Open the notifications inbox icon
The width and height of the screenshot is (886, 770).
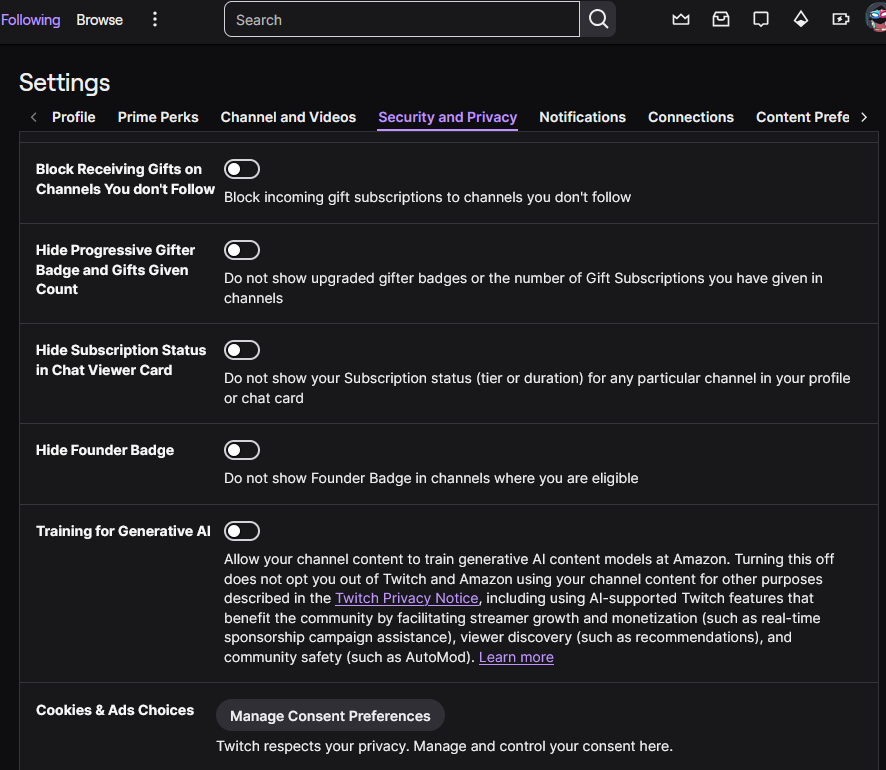click(x=720, y=20)
